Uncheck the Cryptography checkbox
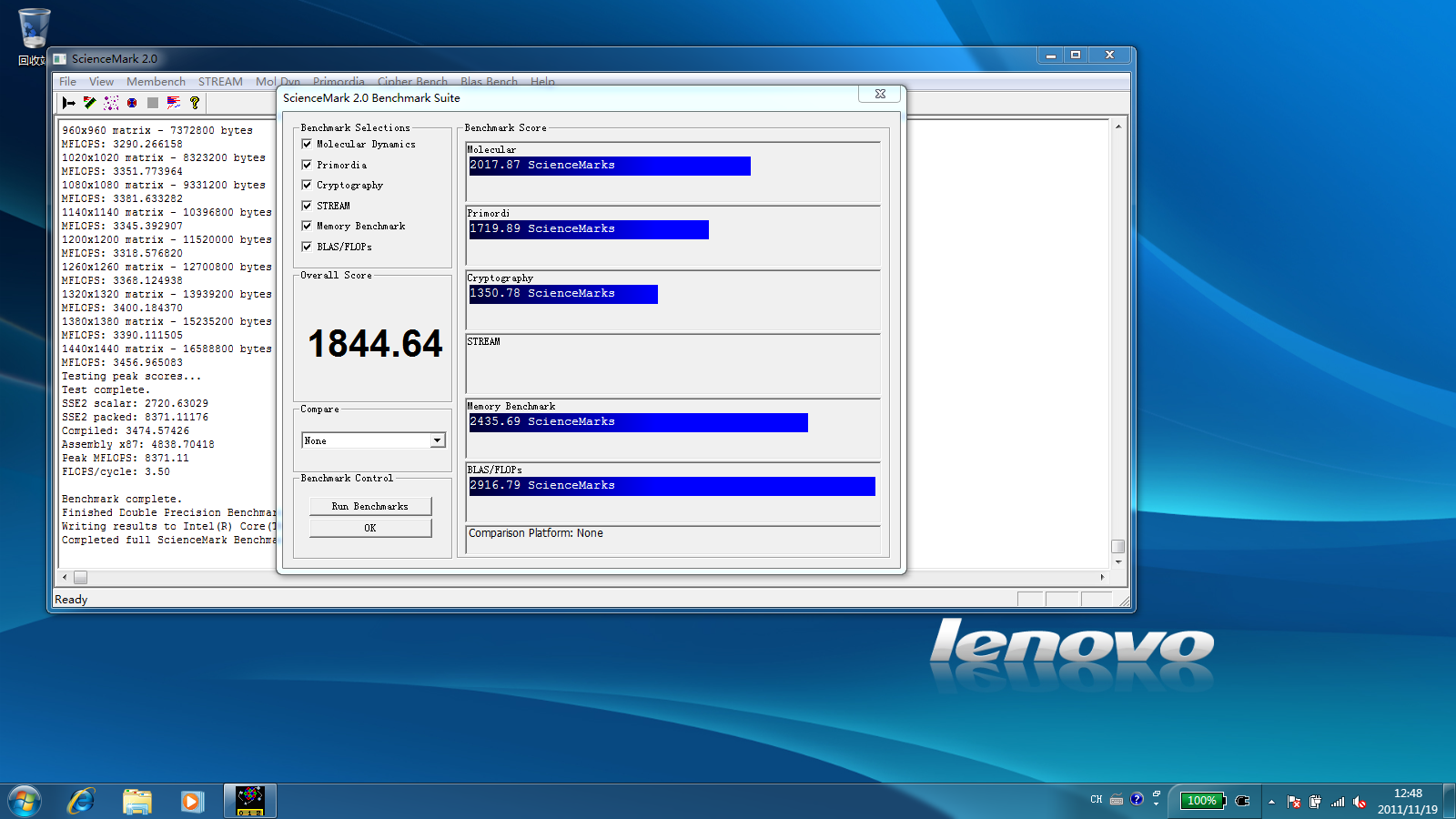The image size is (1456, 819). (307, 185)
